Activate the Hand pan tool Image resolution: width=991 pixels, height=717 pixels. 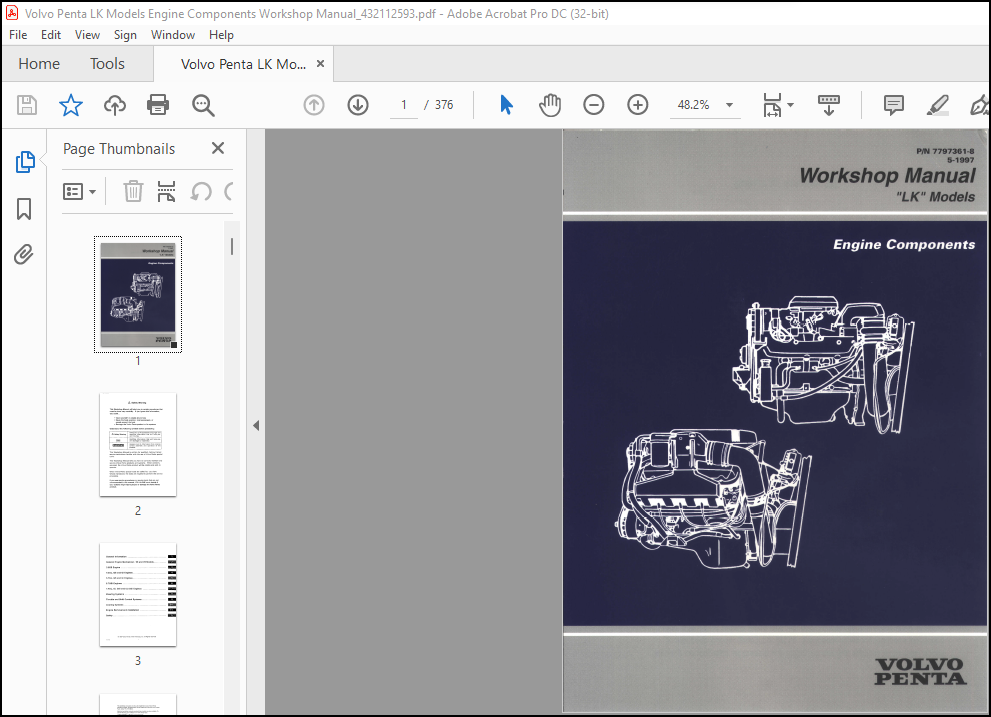(x=550, y=105)
